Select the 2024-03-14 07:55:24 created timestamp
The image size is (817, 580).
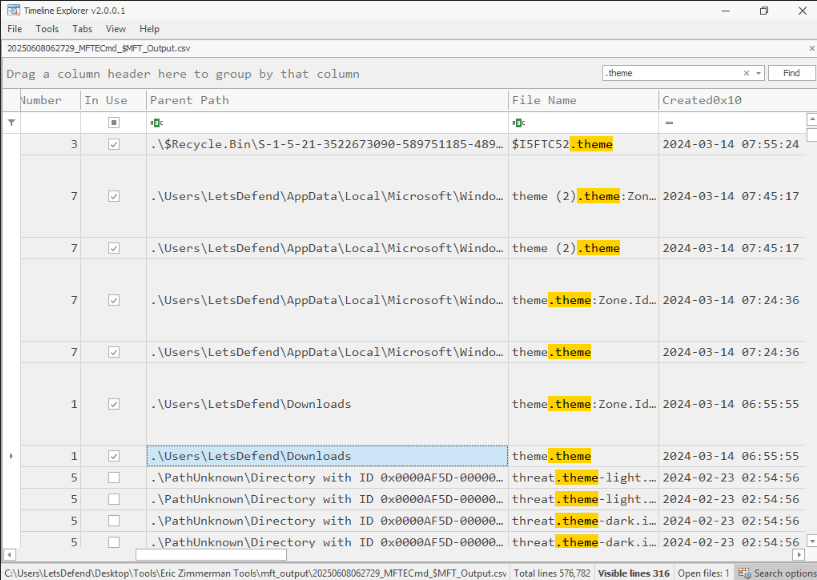coord(731,144)
